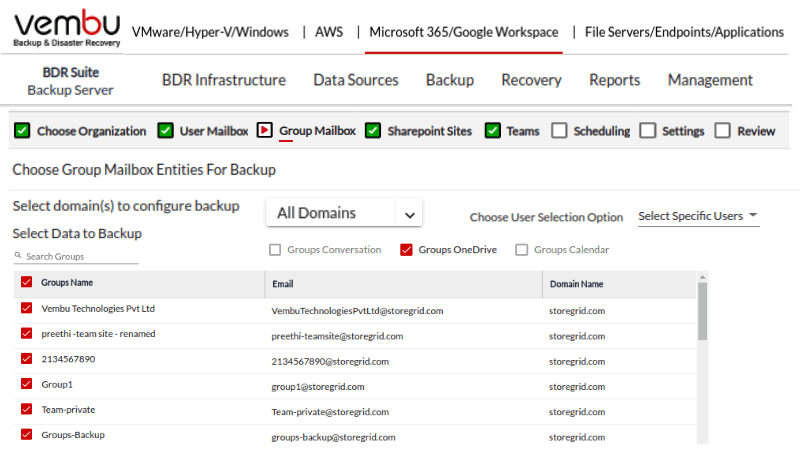Click the table scrollbar up arrow

[703, 277]
